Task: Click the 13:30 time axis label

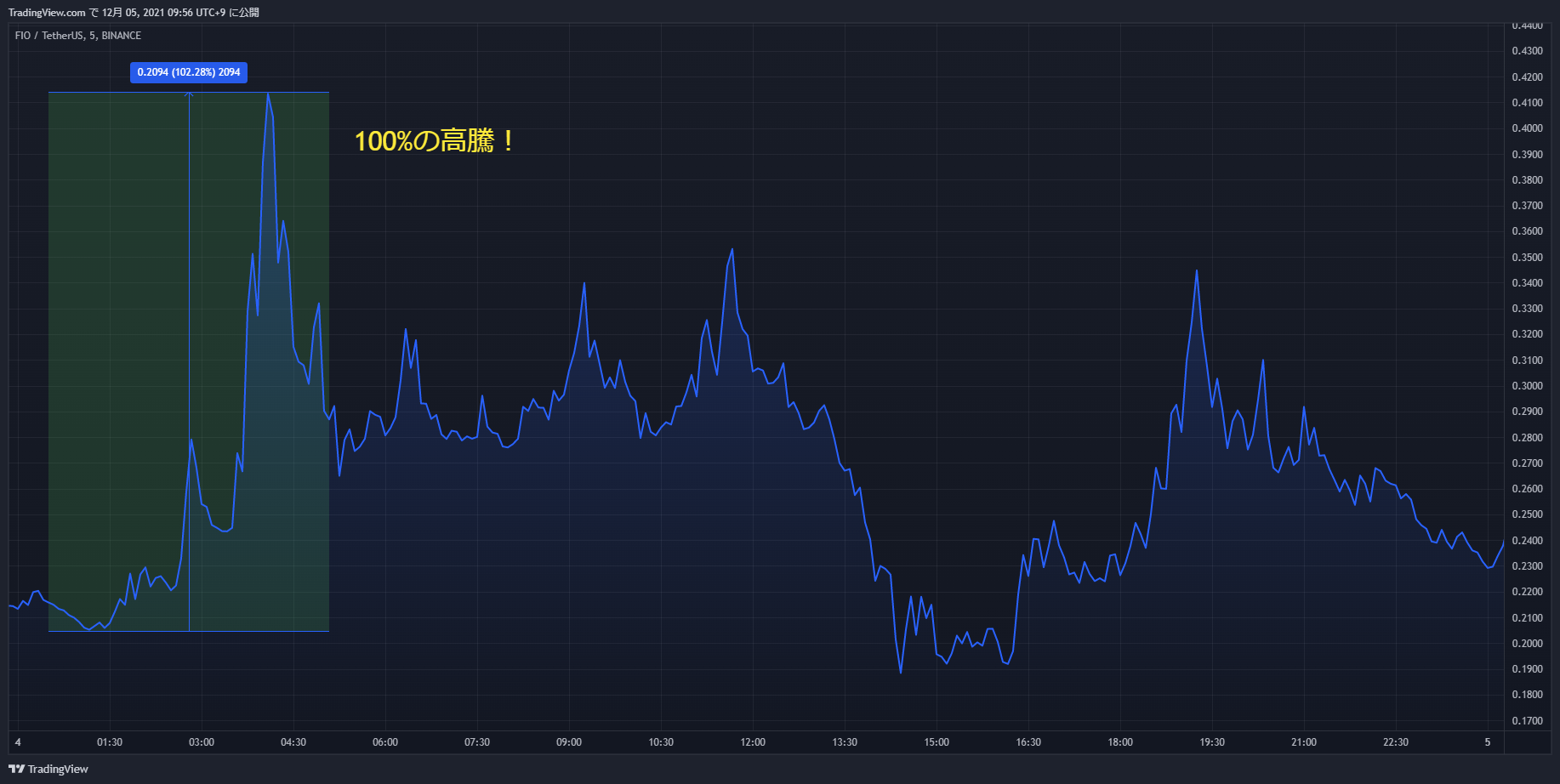Action: coord(845,742)
